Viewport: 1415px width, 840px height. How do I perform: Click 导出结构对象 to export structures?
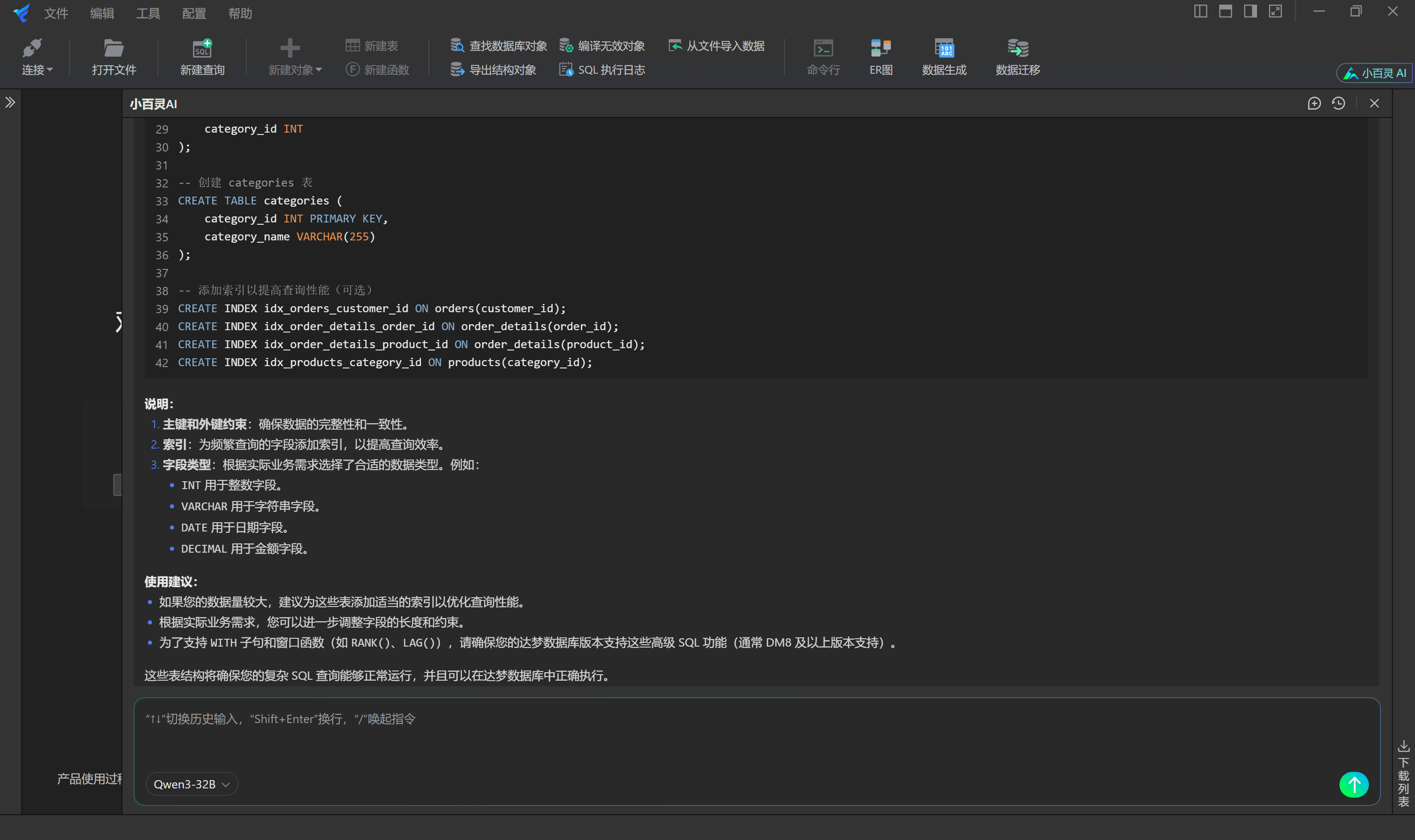[493, 69]
